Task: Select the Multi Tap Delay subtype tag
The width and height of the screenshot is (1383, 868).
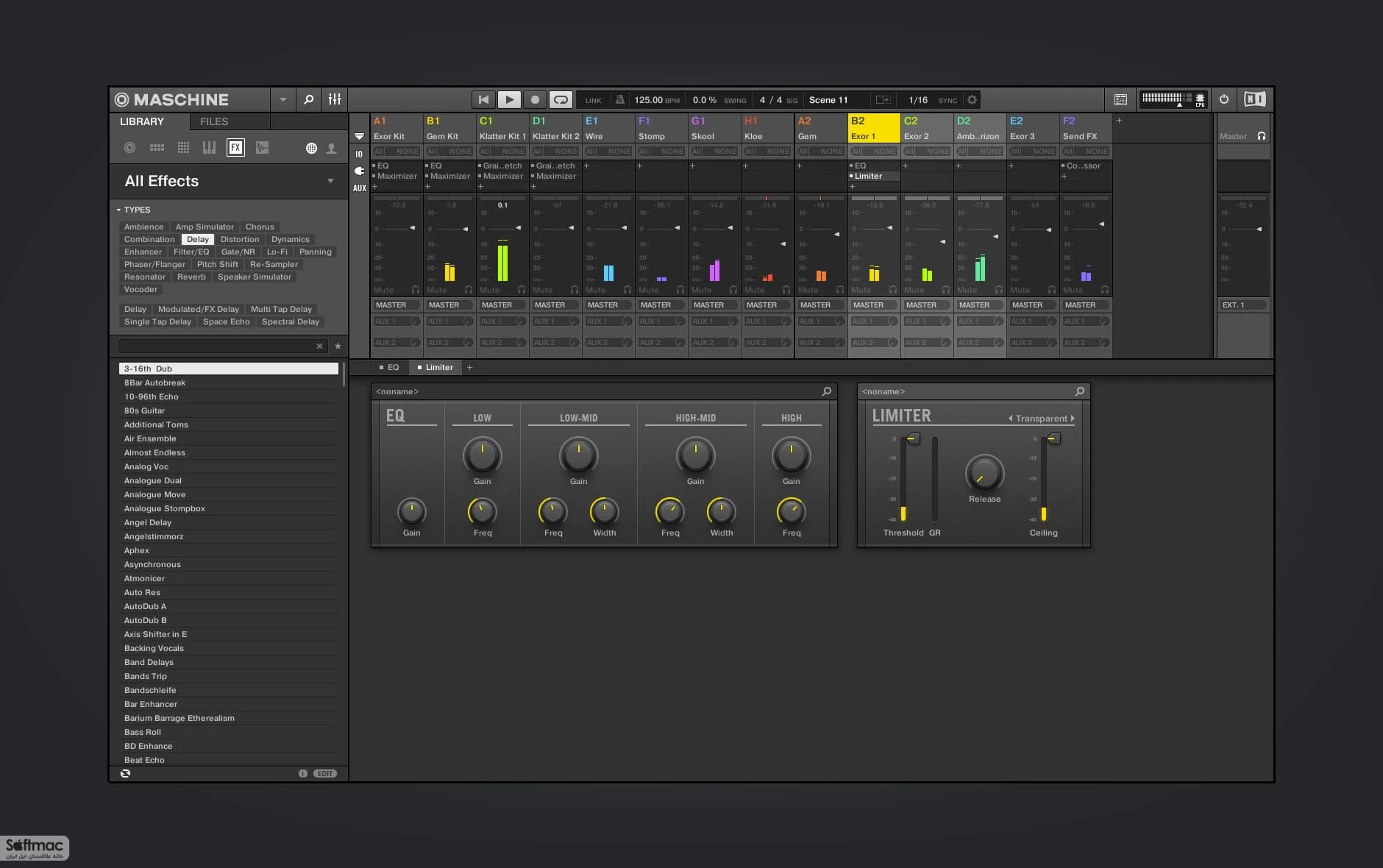Action: tap(281, 309)
